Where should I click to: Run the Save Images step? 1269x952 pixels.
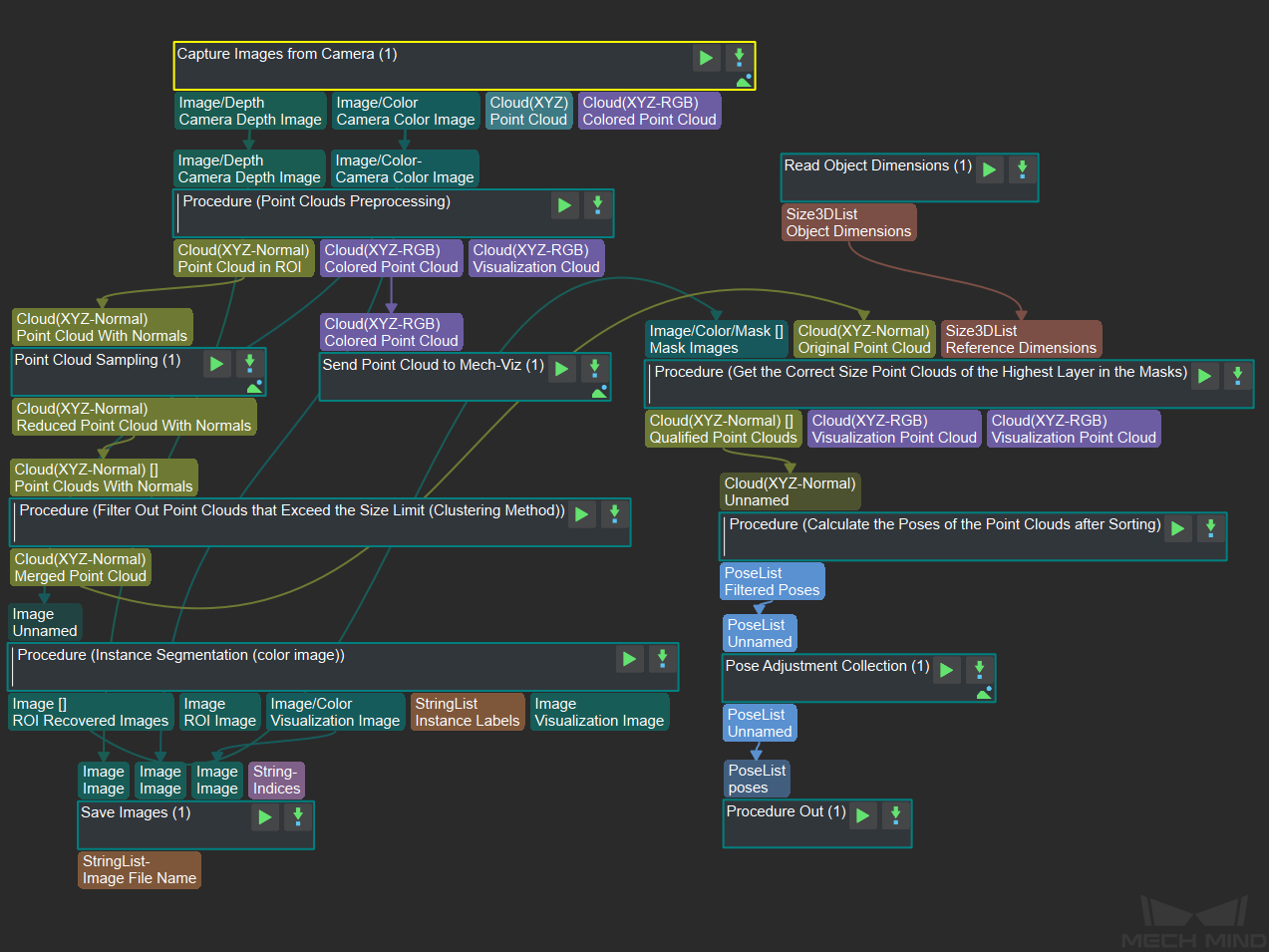(x=264, y=816)
